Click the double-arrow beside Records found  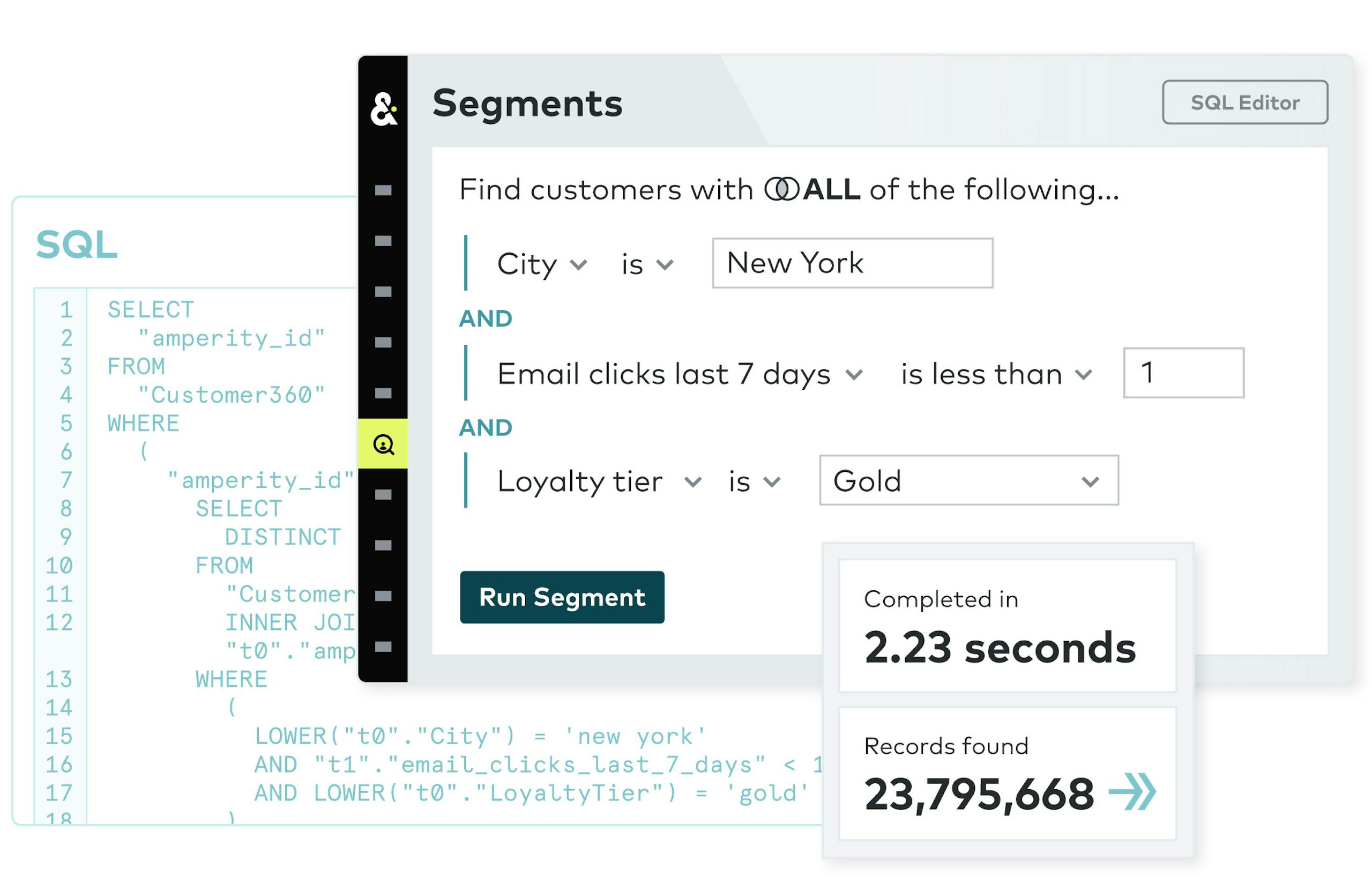1132,792
